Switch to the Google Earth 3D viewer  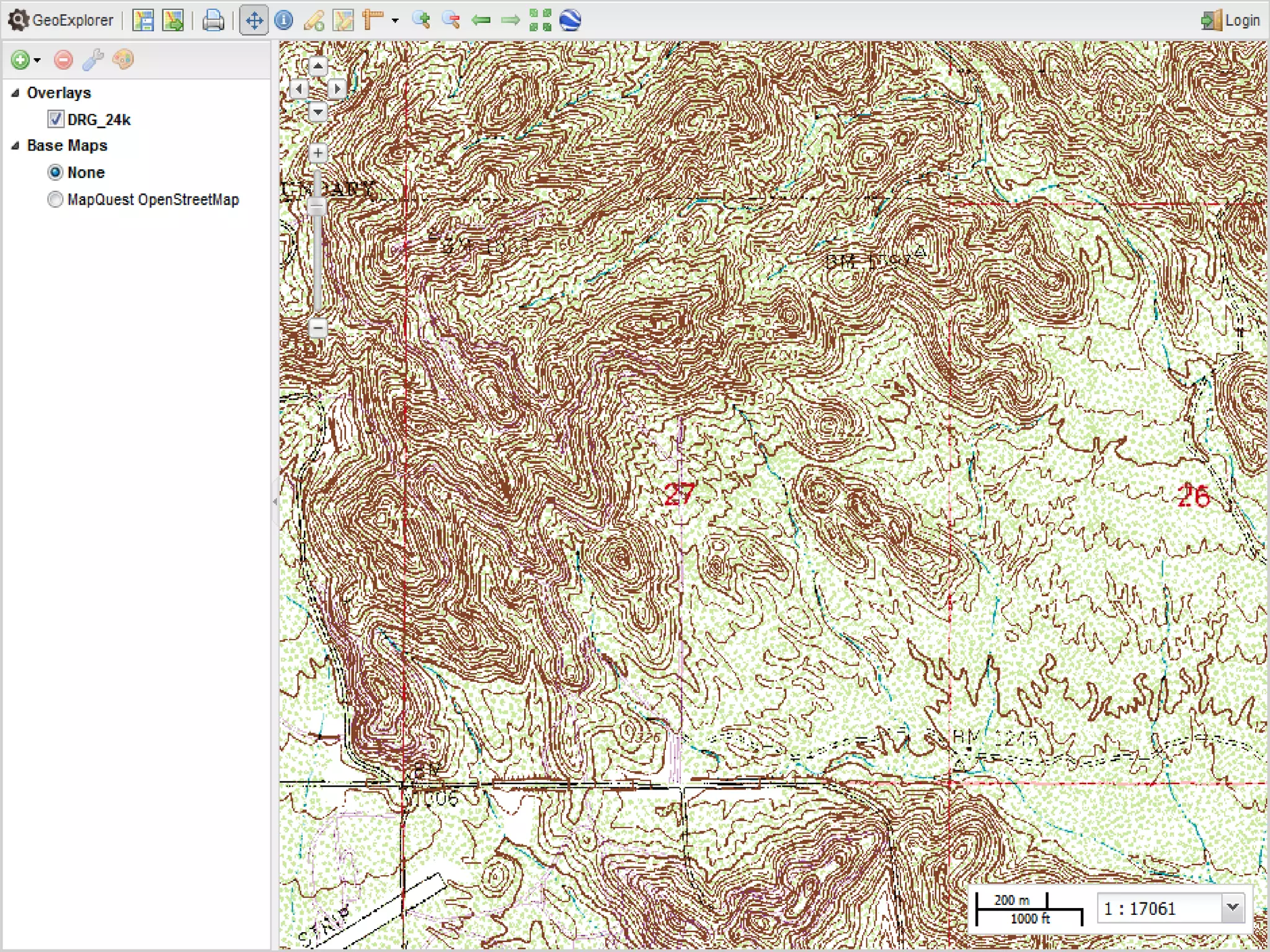(570, 20)
